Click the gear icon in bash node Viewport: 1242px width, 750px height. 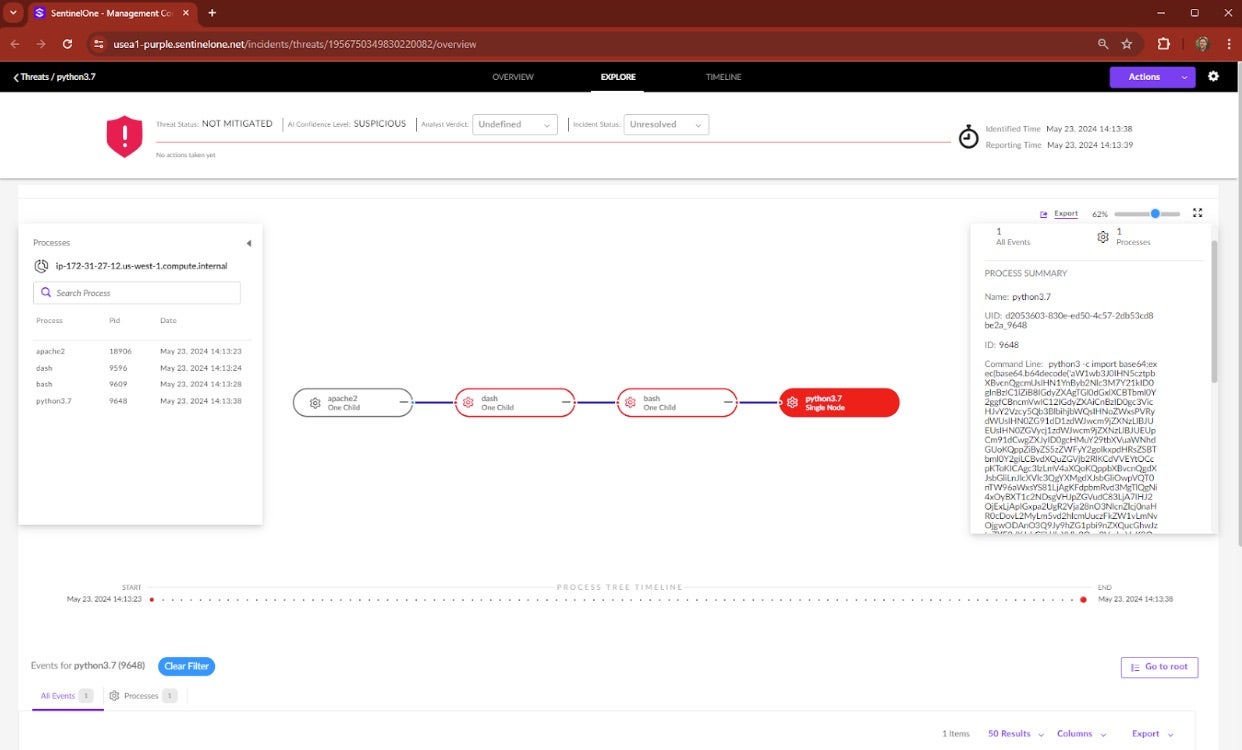(630, 403)
